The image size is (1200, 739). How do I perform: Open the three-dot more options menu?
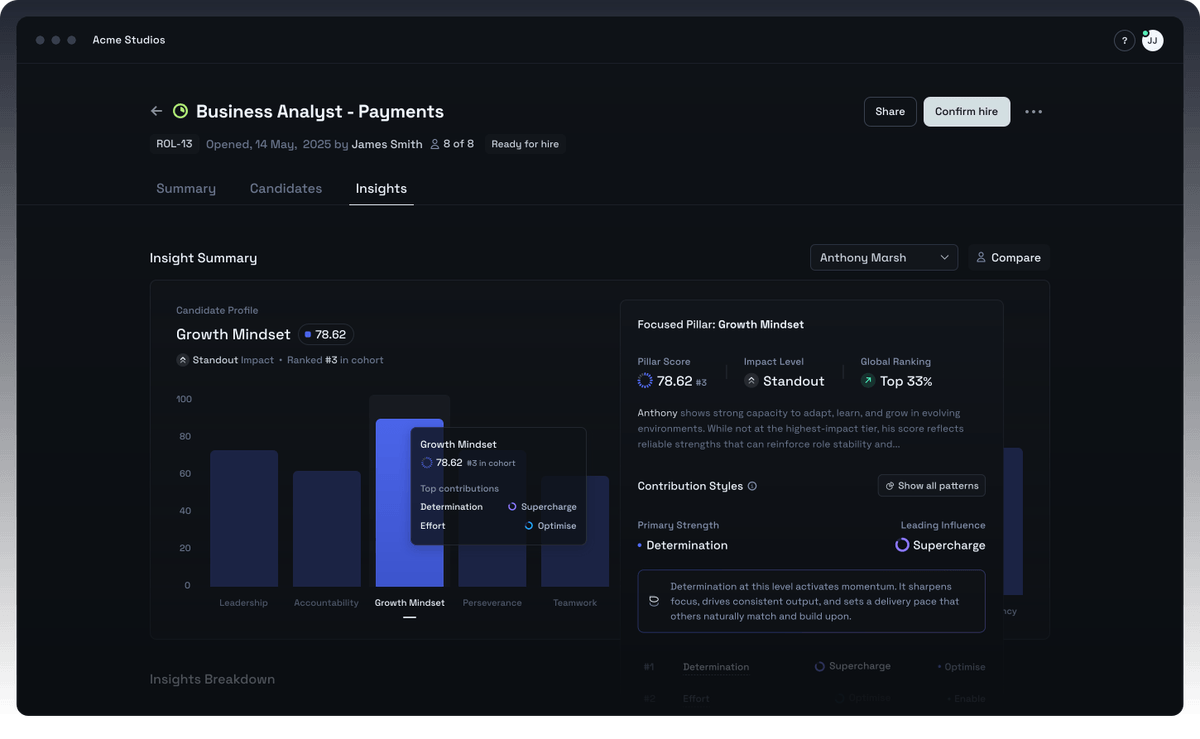tap(1033, 112)
